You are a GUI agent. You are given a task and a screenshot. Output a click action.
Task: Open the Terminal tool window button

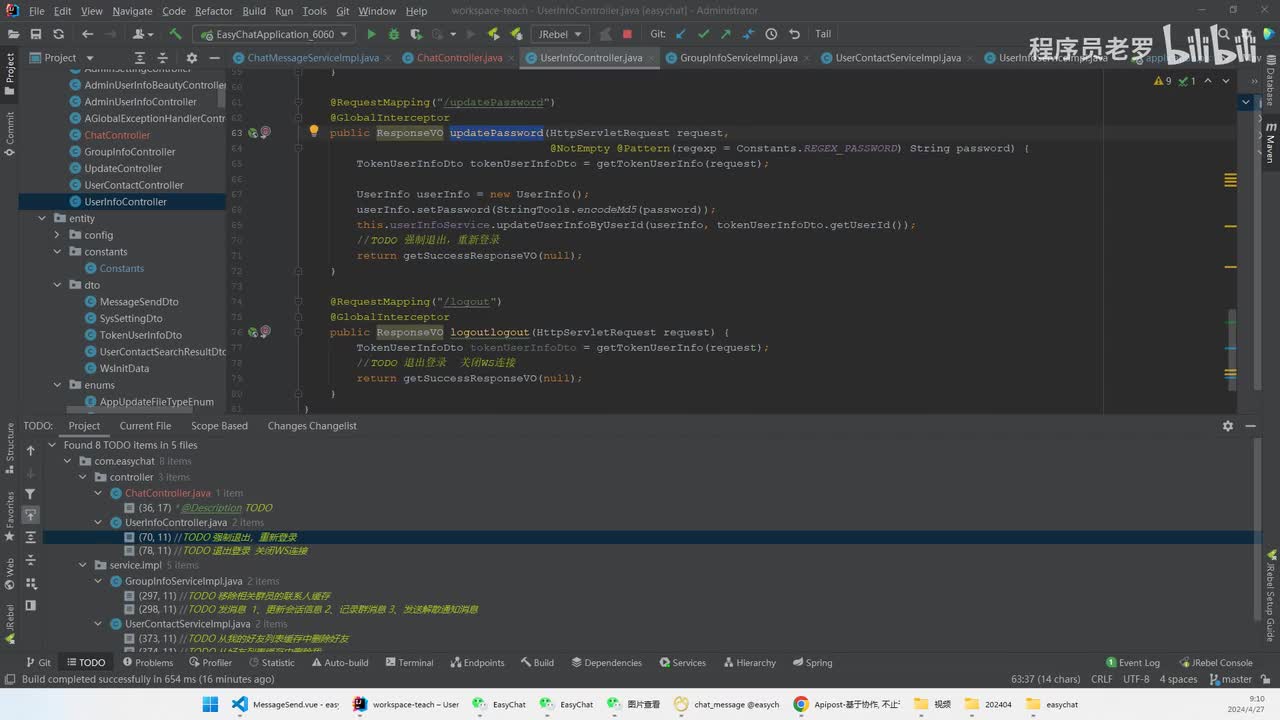pos(409,662)
